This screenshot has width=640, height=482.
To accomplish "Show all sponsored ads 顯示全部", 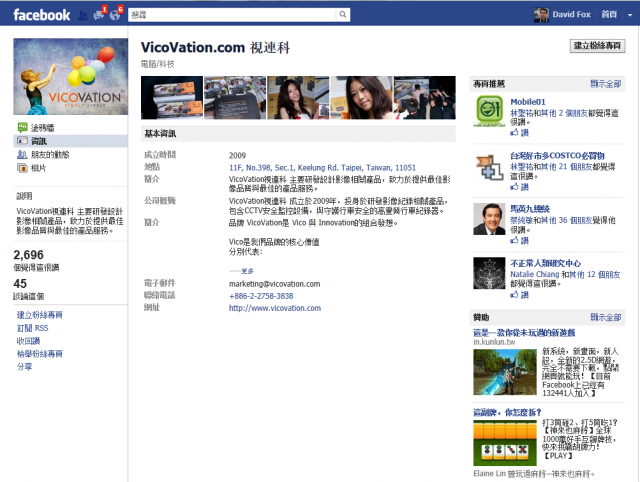I will point(606,317).
